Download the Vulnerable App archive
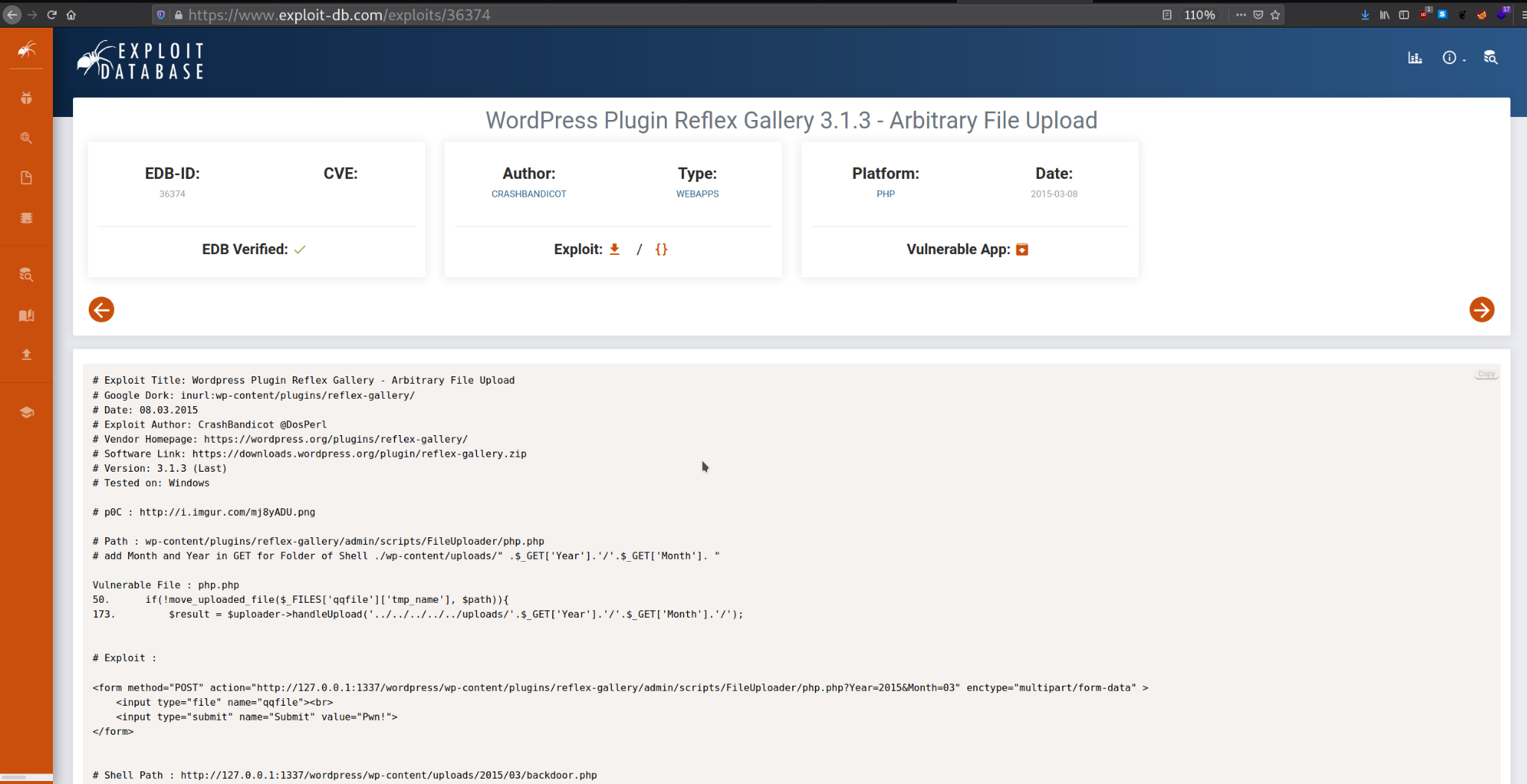This screenshot has height=784, width=1527. 1022,249
